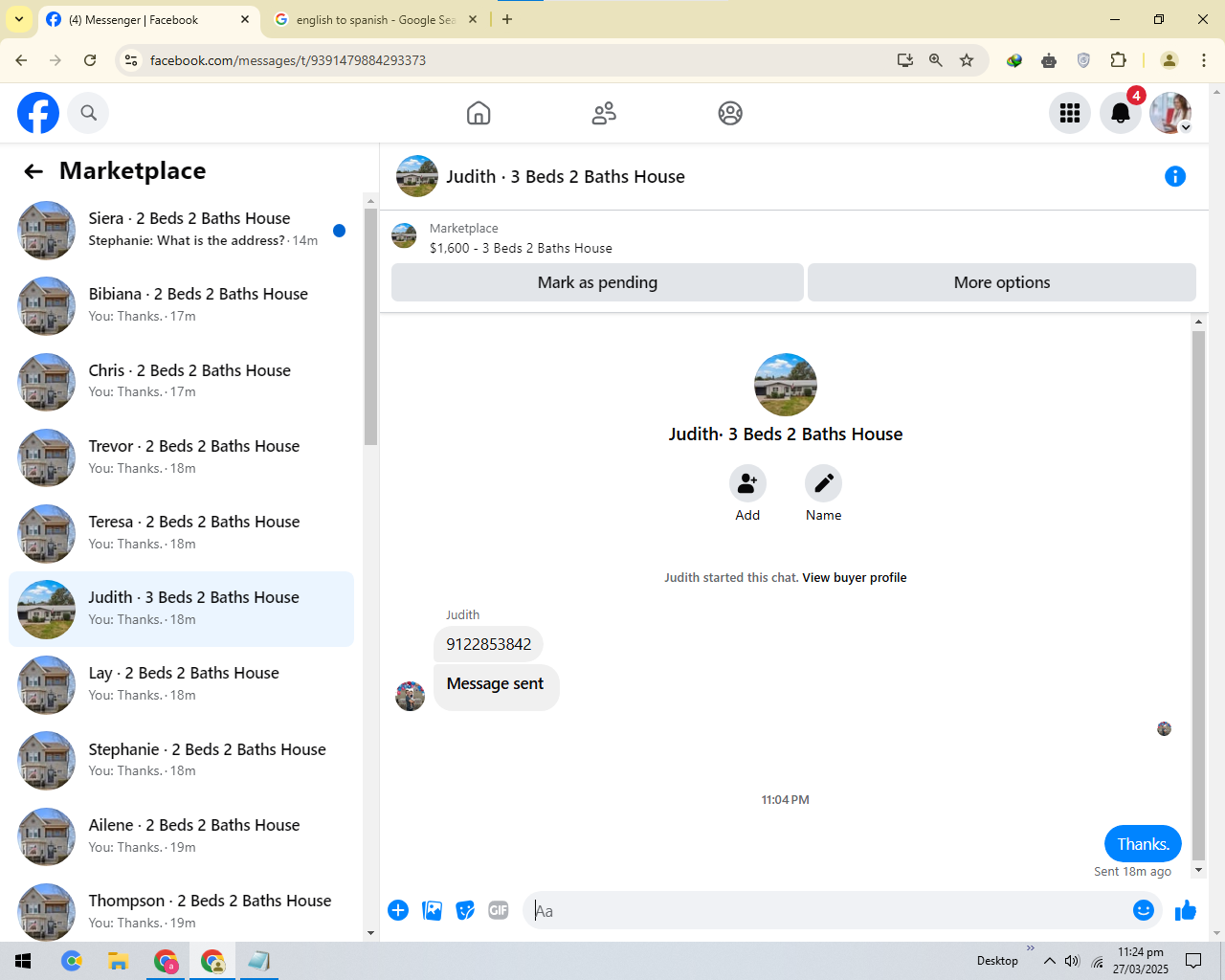Click the large house profile picture
This screenshot has height=980, width=1225.
pos(786,385)
